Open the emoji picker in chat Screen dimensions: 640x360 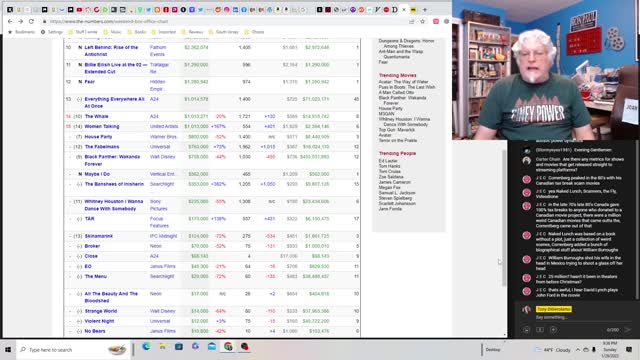pyautogui.click(x=527, y=329)
